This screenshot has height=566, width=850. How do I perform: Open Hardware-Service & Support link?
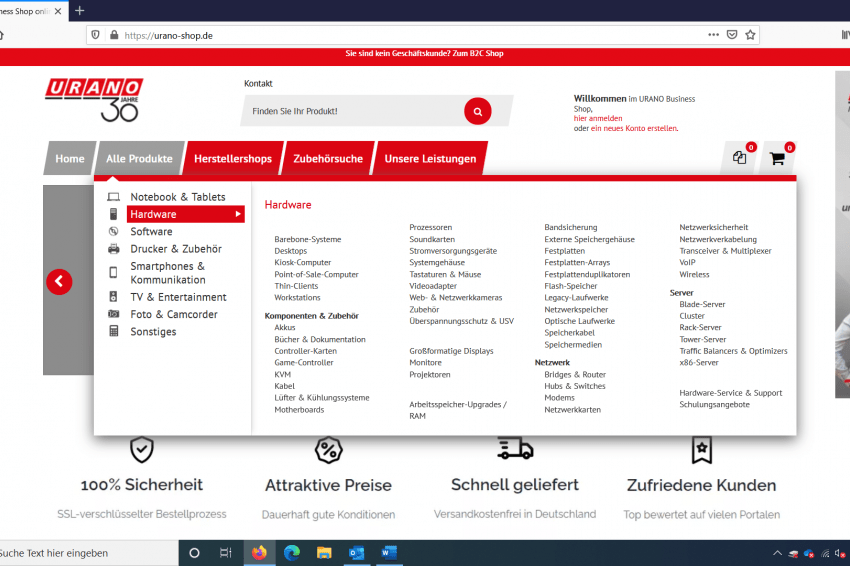[731, 393]
